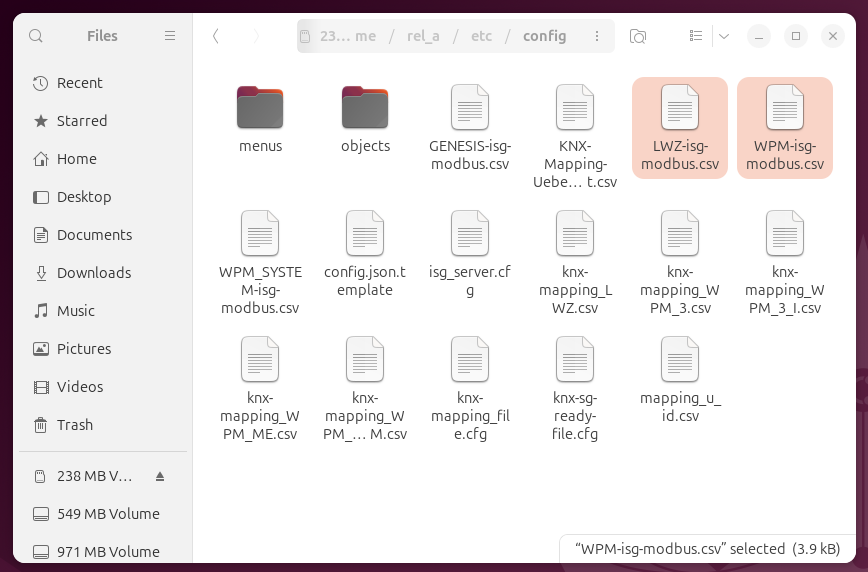This screenshot has width=868, height=572.
Task: Go to the etc path segment
Action: (481, 36)
